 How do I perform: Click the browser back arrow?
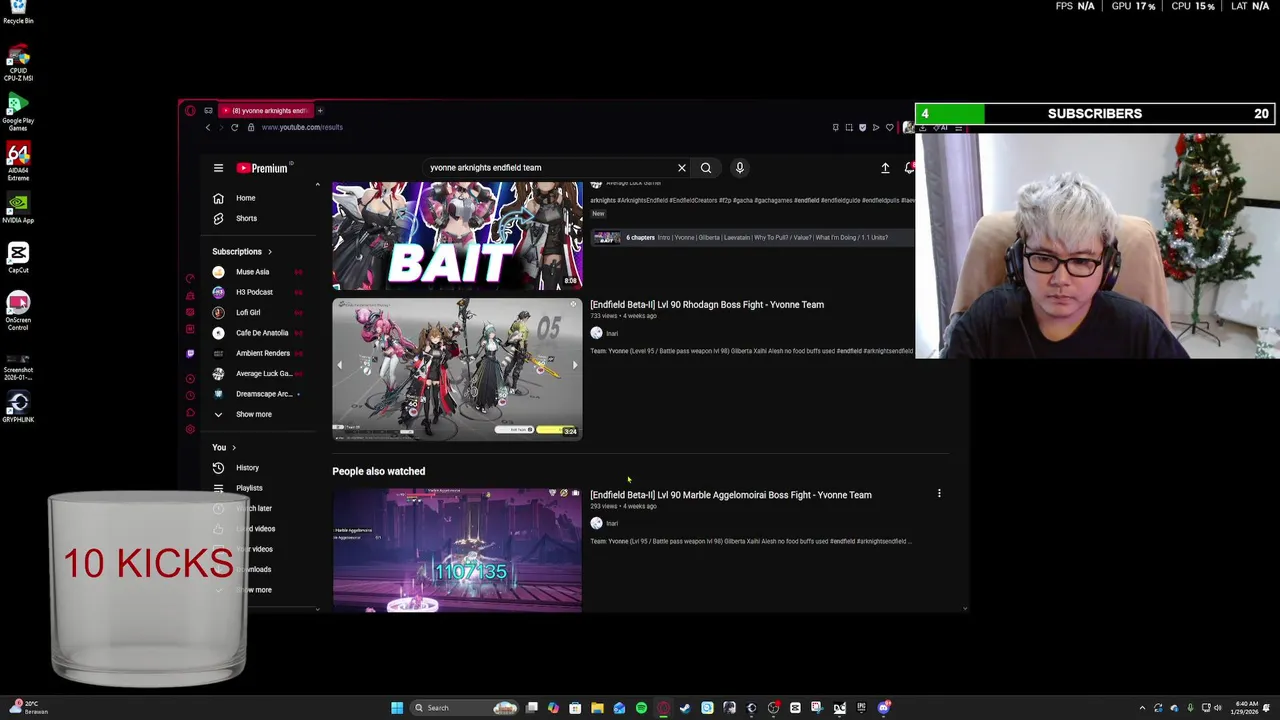click(x=208, y=127)
